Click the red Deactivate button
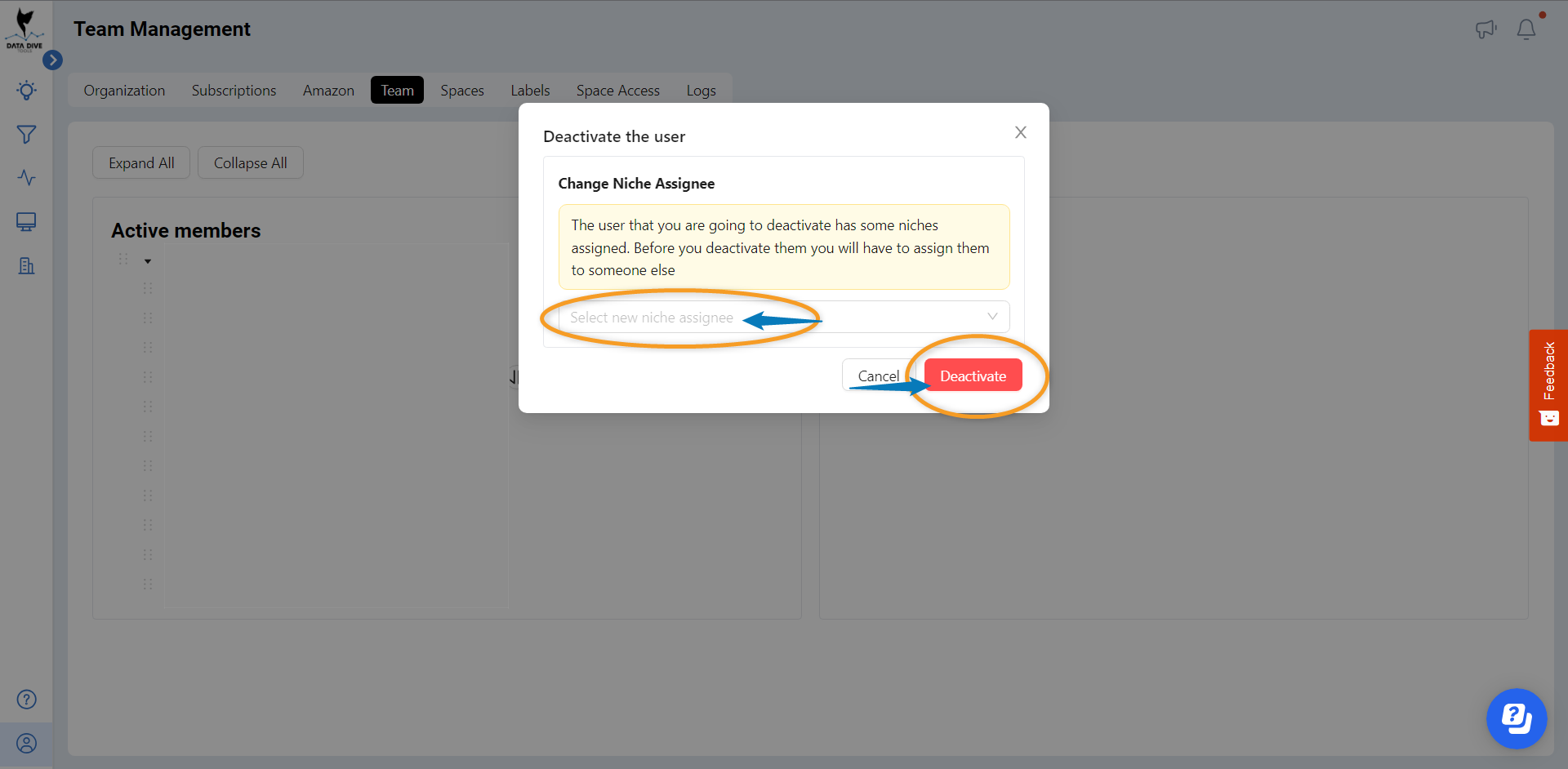This screenshot has width=1568, height=769. coord(973,376)
